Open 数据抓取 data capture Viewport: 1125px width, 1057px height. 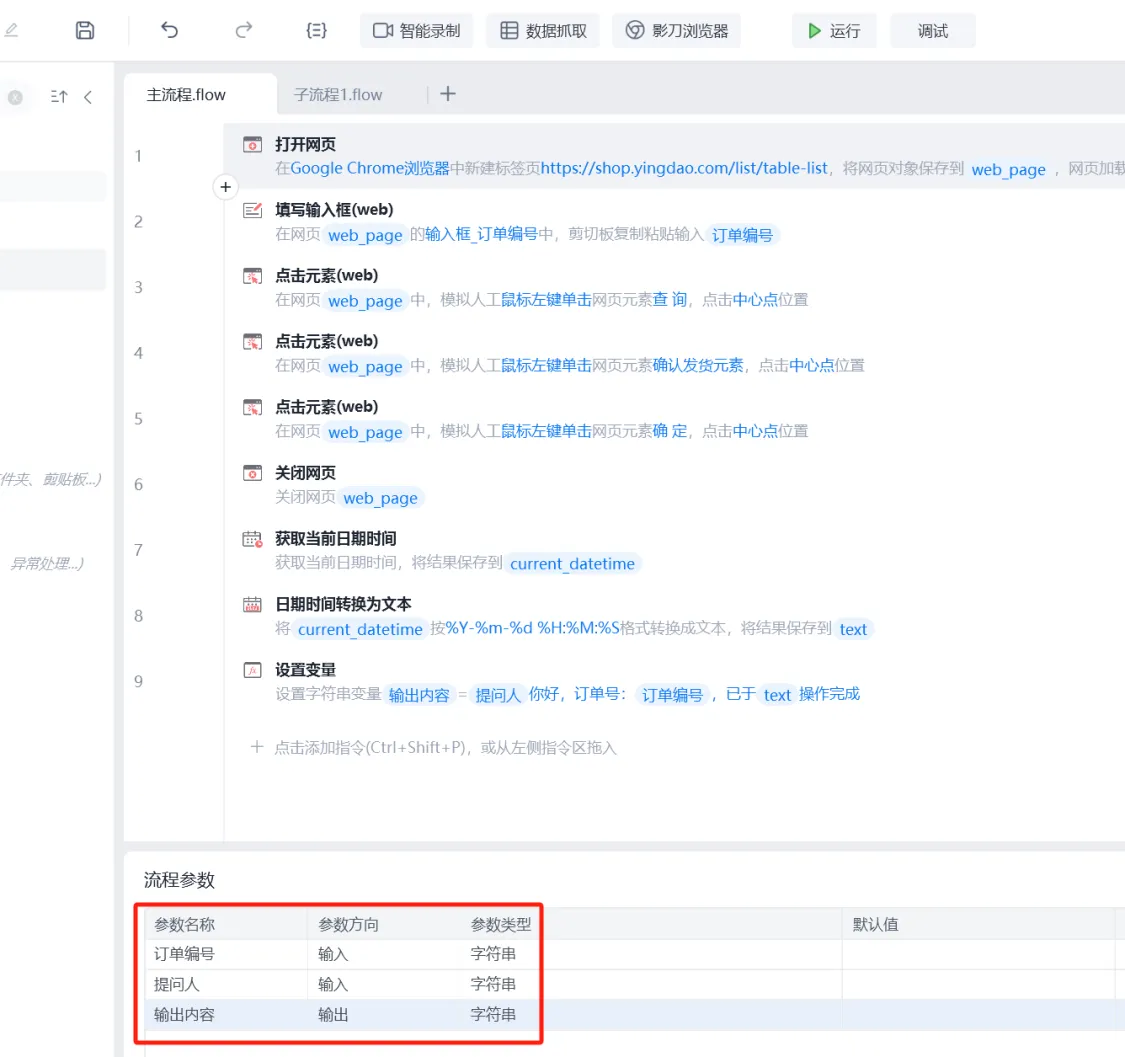(x=543, y=30)
